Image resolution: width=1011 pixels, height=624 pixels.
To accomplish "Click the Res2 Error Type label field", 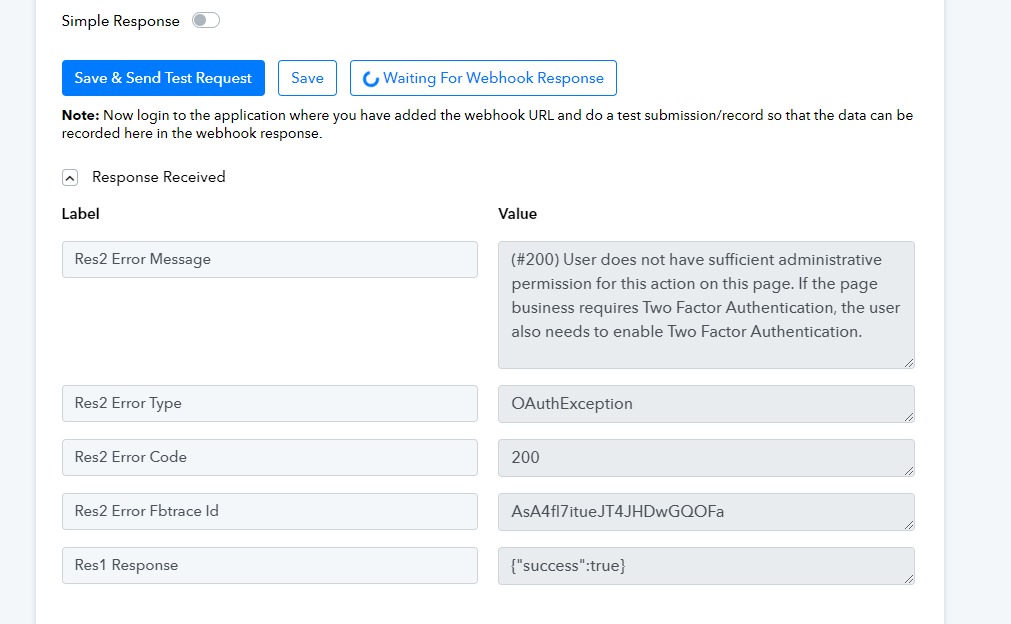I will coord(270,404).
